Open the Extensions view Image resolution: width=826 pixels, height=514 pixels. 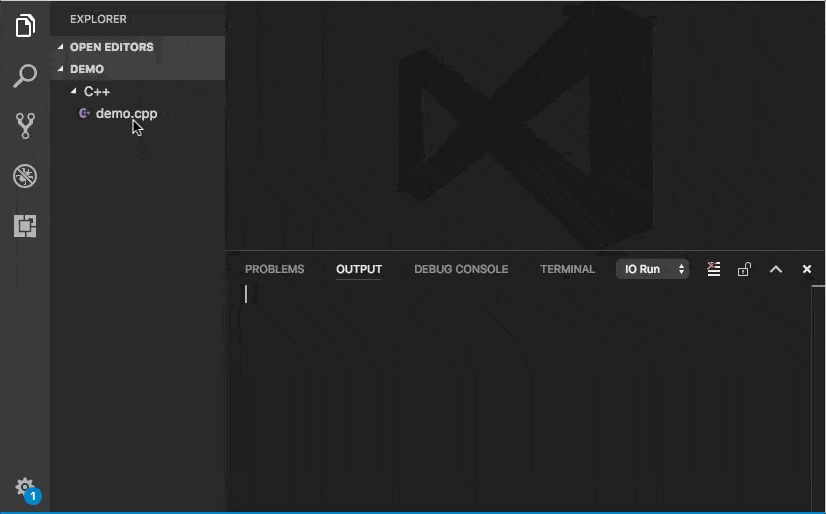25,226
